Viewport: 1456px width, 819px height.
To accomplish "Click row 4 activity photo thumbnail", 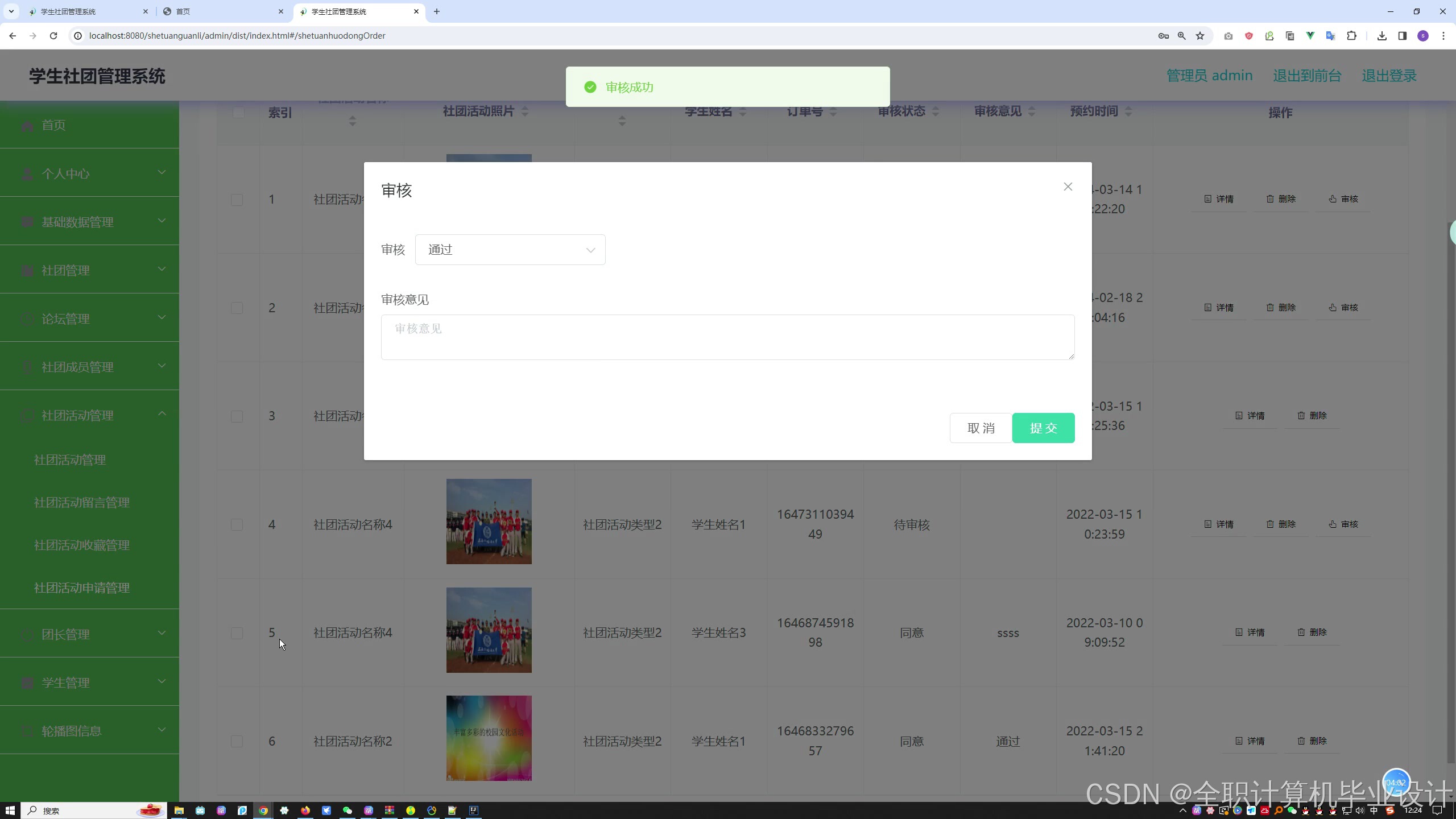I will pos(489,522).
